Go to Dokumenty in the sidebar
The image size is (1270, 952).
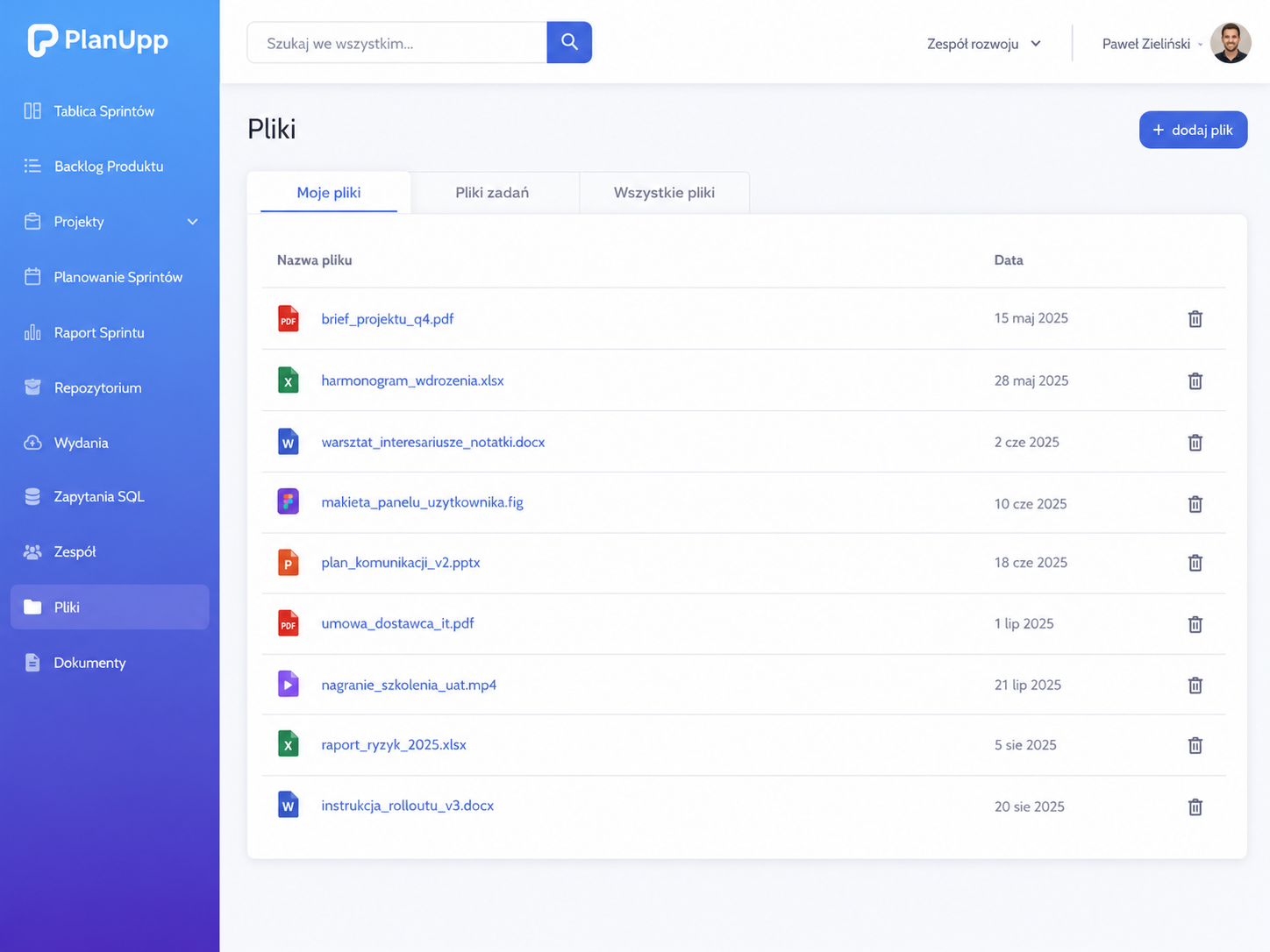[110, 662]
